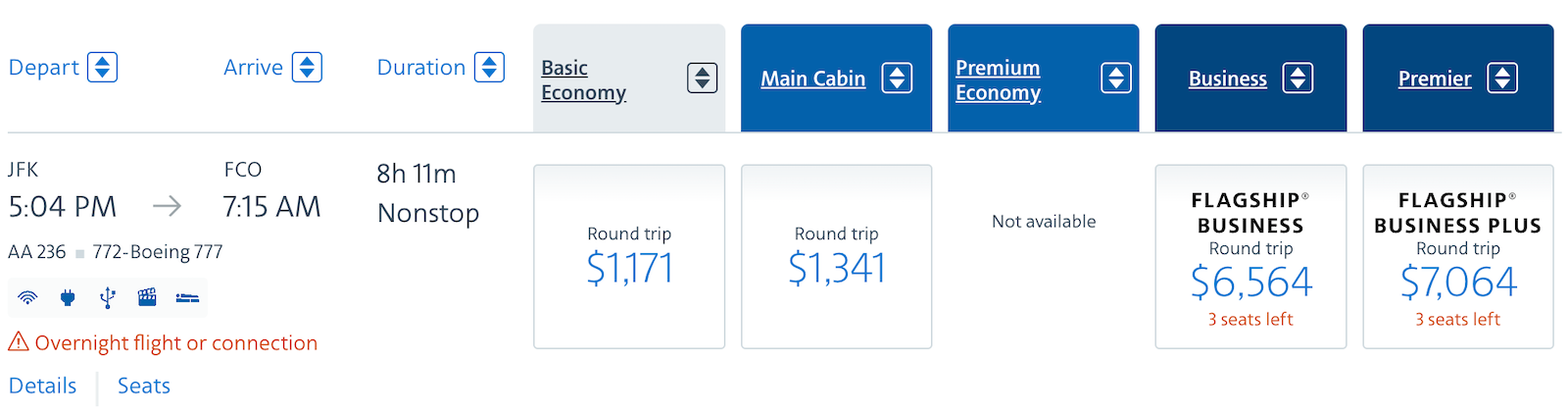The width and height of the screenshot is (1568, 414).
Task: Click the USB port amenity icon
Action: (108, 297)
